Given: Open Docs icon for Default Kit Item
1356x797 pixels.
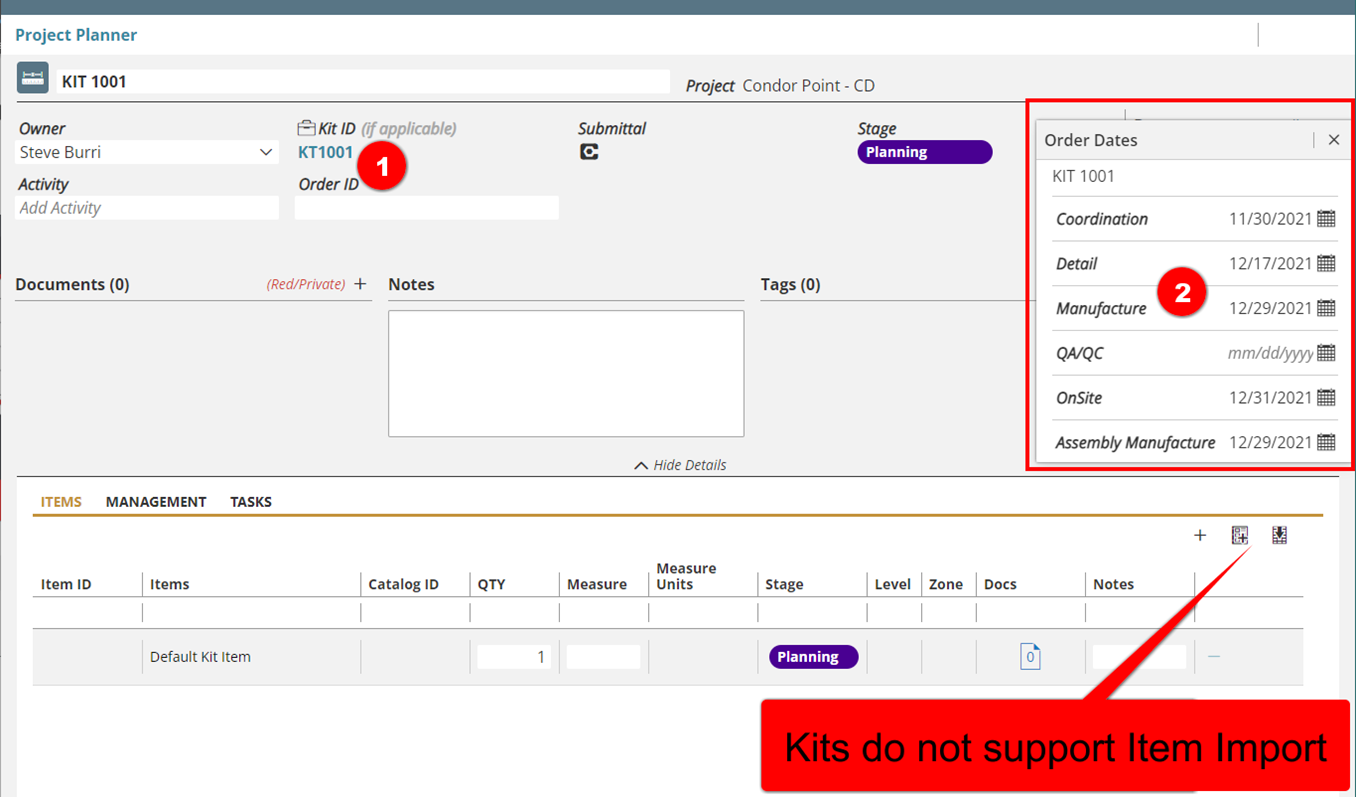Looking at the screenshot, I should pyautogui.click(x=1030, y=657).
